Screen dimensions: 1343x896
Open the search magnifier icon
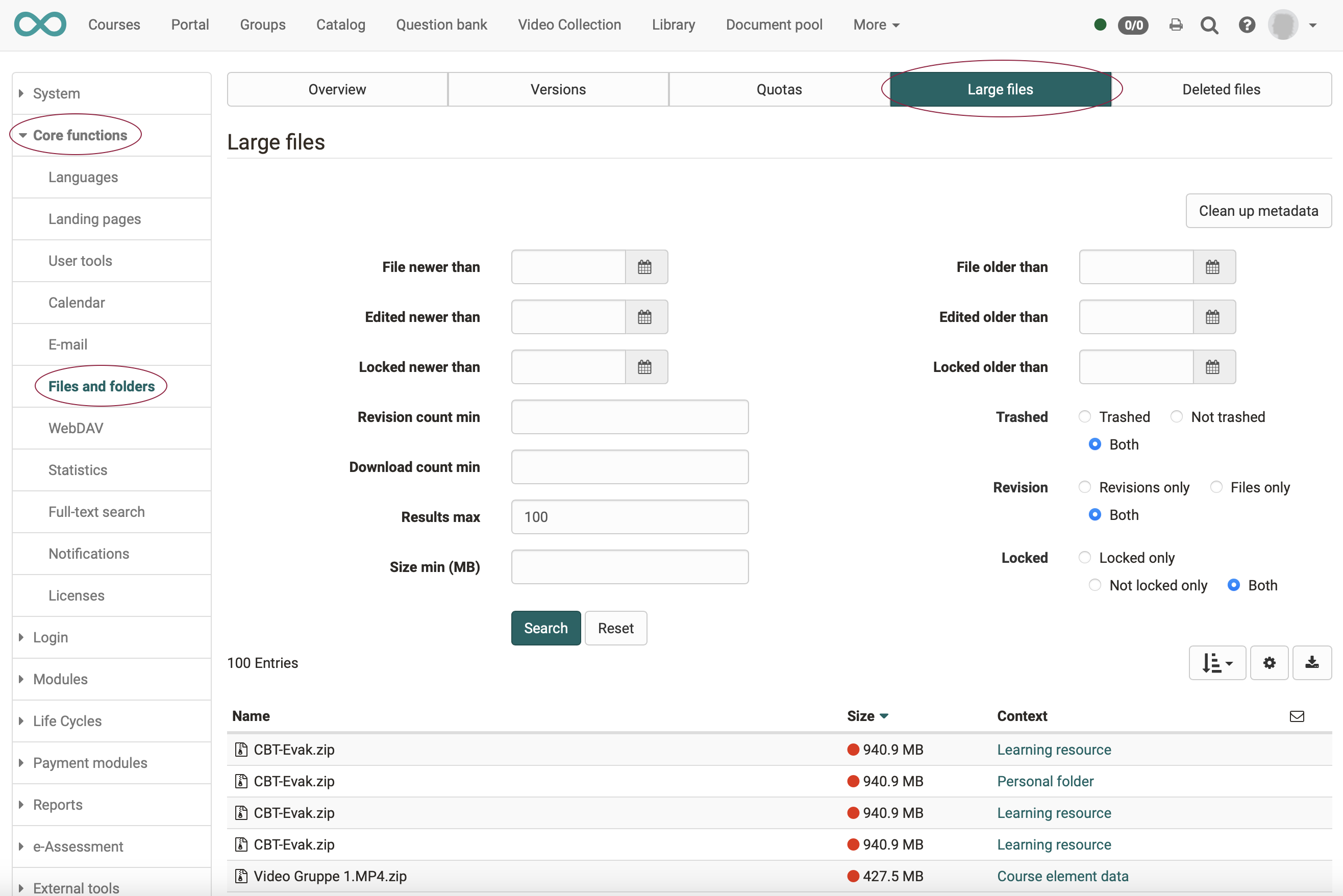1209,24
